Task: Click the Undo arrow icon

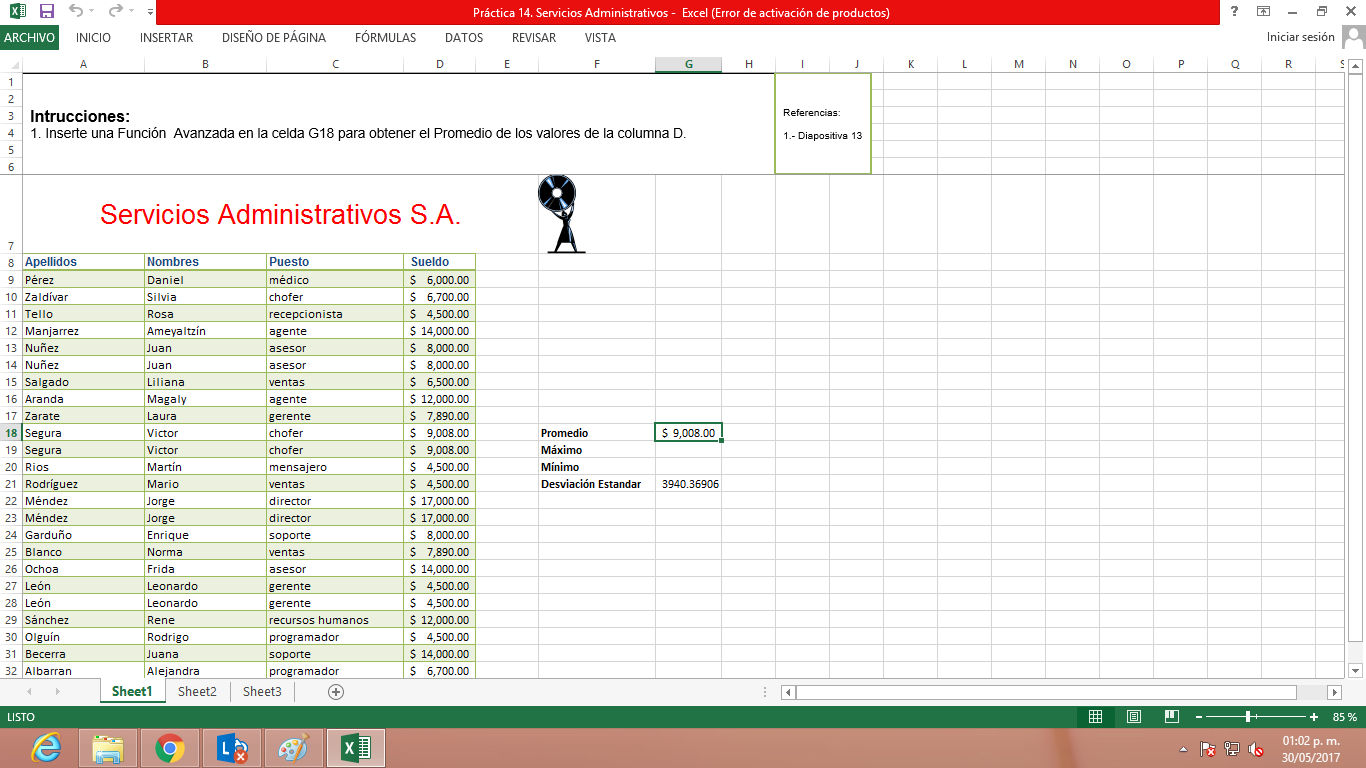Action: click(77, 12)
